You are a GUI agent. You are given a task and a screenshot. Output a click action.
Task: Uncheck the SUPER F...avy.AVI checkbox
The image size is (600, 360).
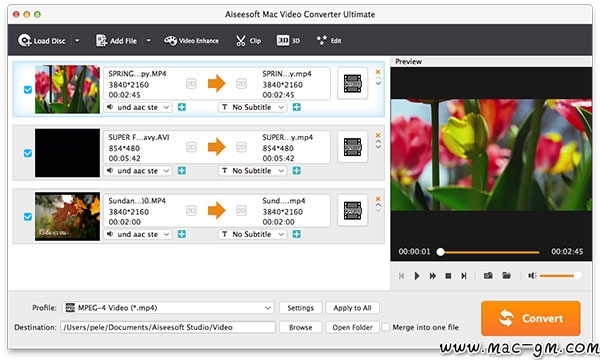[x=28, y=153]
